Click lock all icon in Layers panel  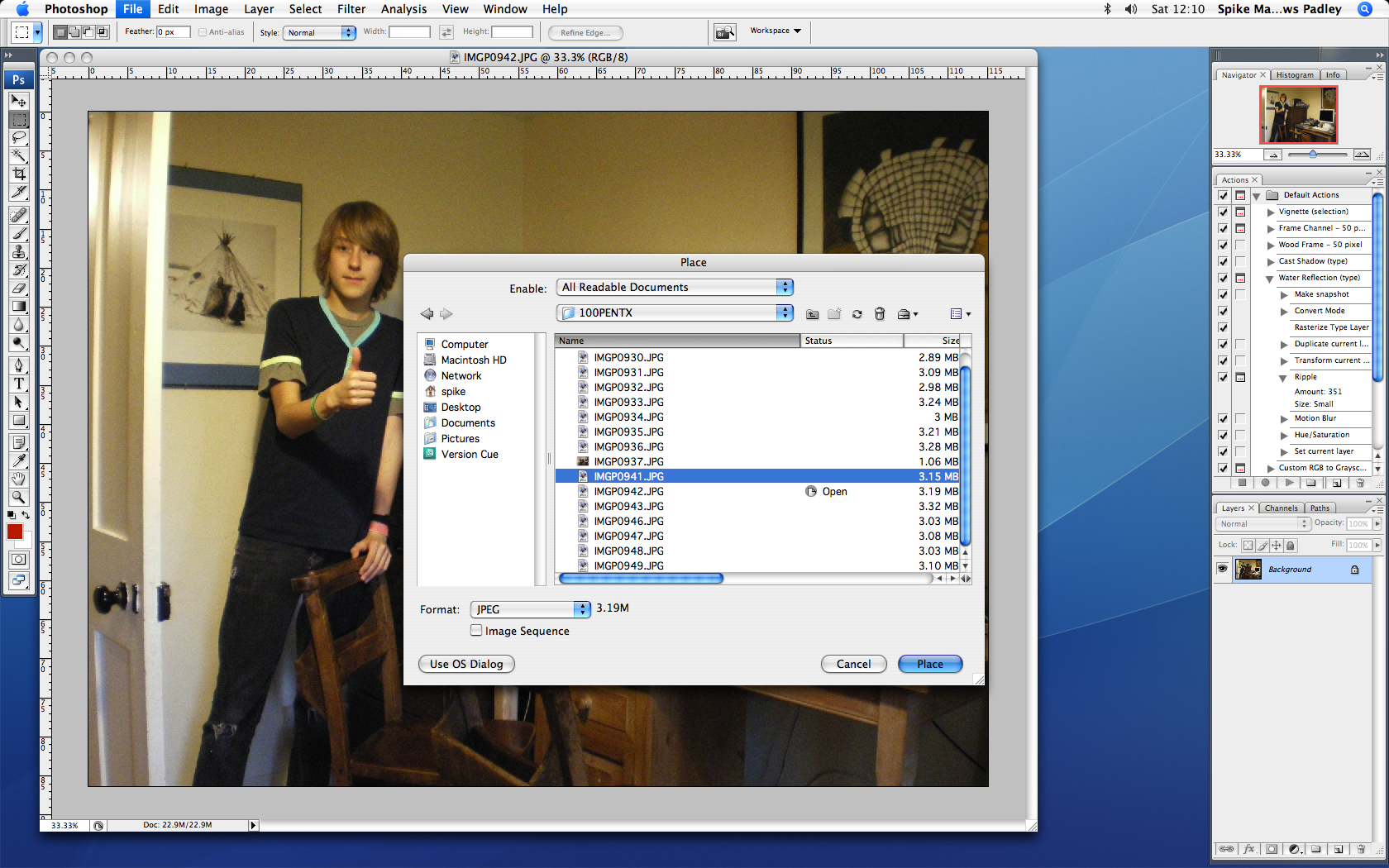[x=1291, y=546]
